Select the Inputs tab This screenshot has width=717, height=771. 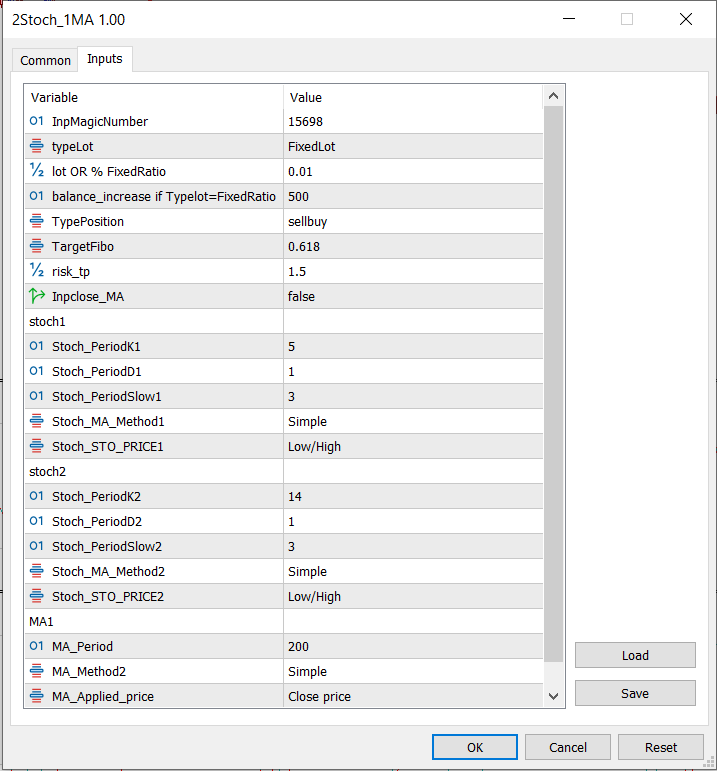click(105, 59)
